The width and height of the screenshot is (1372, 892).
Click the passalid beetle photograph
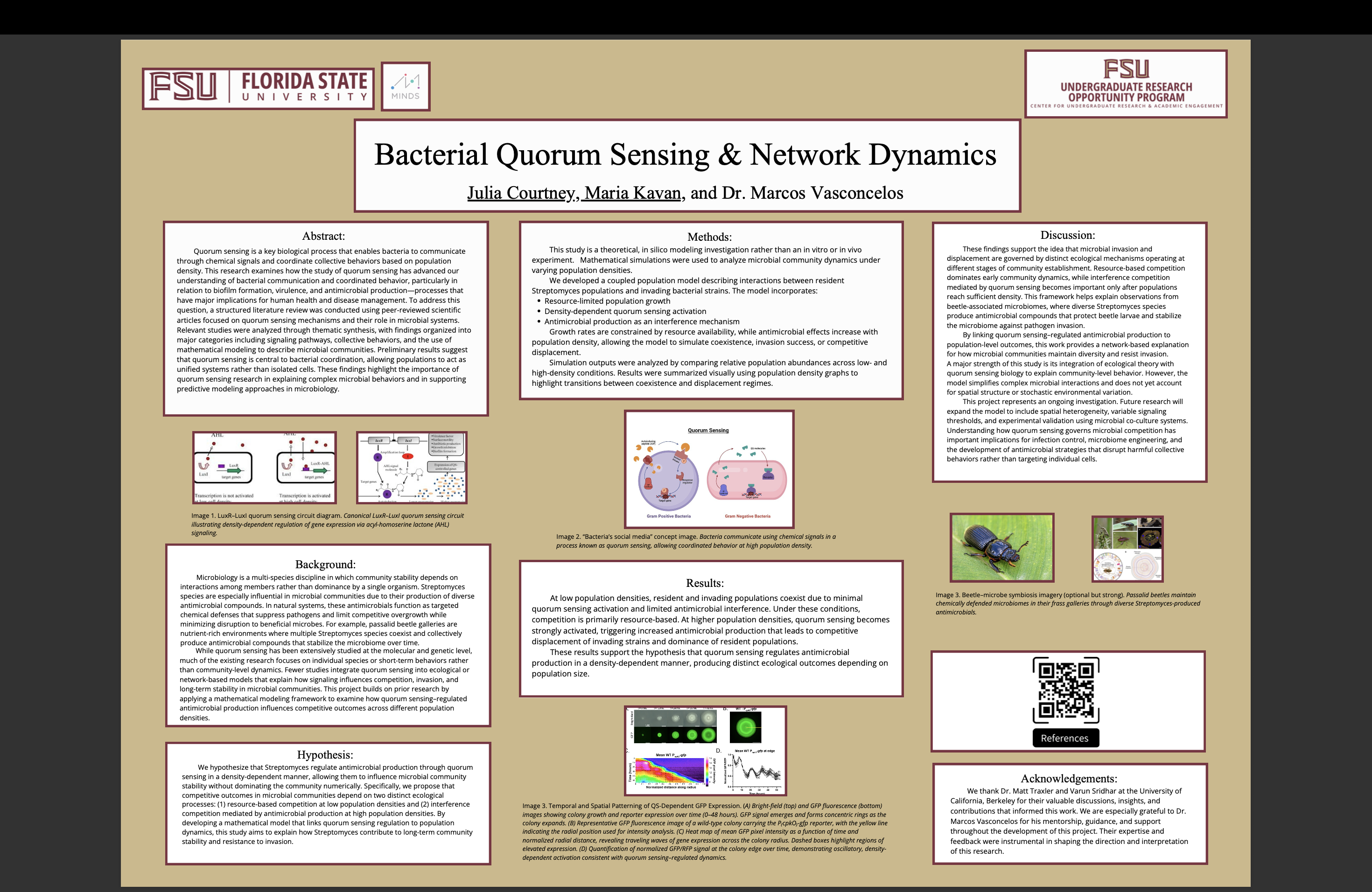pyautogui.click(x=1002, y=547)
